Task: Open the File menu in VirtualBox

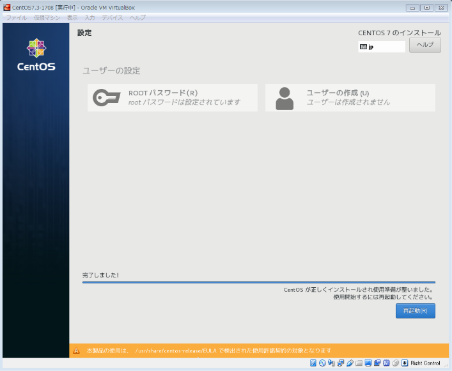Action: point(17,18)
